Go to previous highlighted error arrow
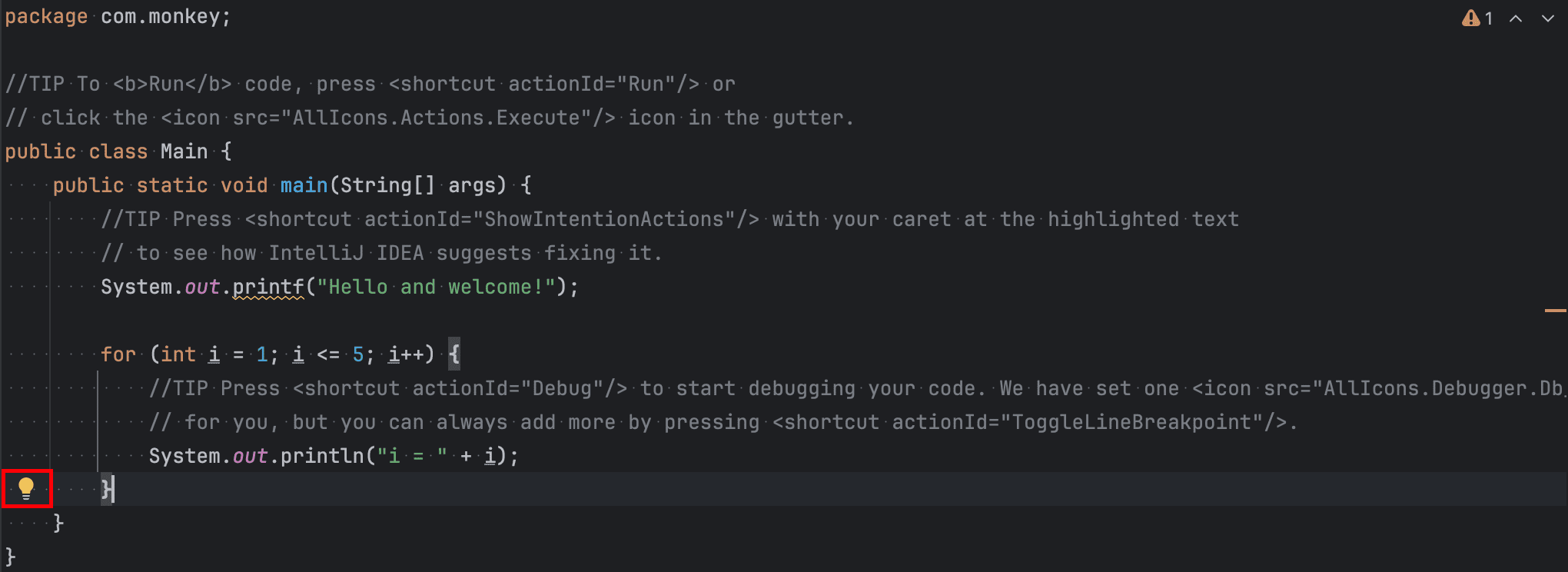Screen dimensions: 1568x572 coord(1516,18)
